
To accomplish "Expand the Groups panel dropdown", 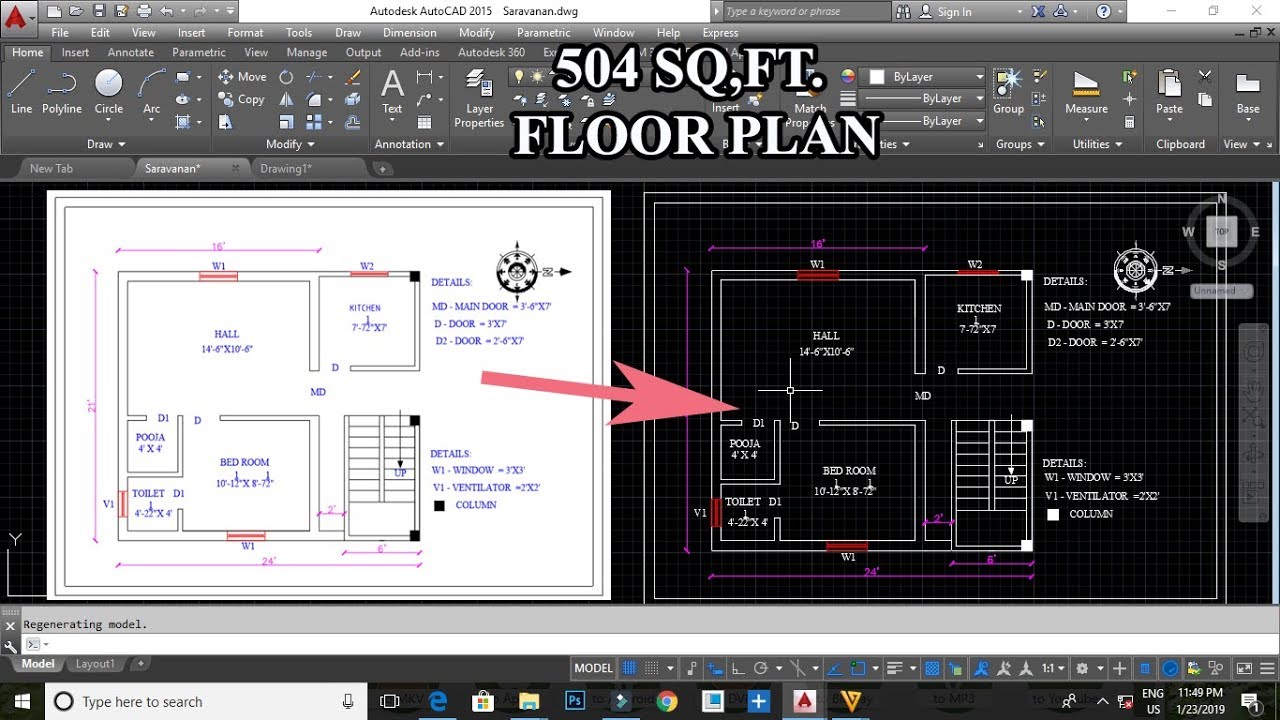I will [x=1020, y=144].
